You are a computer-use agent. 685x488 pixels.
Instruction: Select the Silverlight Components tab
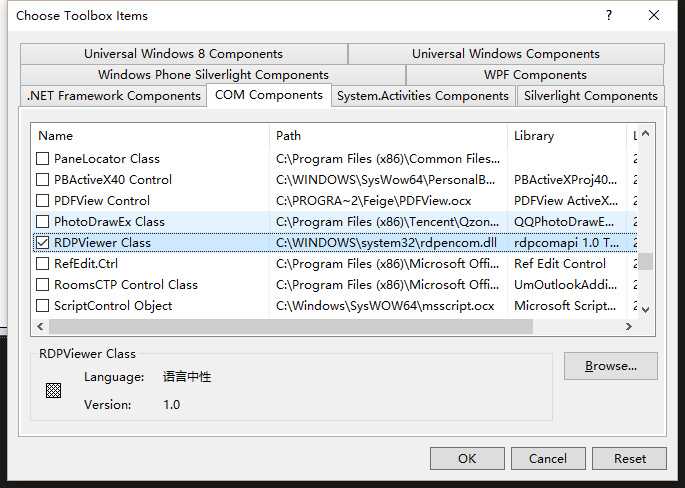[x=590, y=96]
